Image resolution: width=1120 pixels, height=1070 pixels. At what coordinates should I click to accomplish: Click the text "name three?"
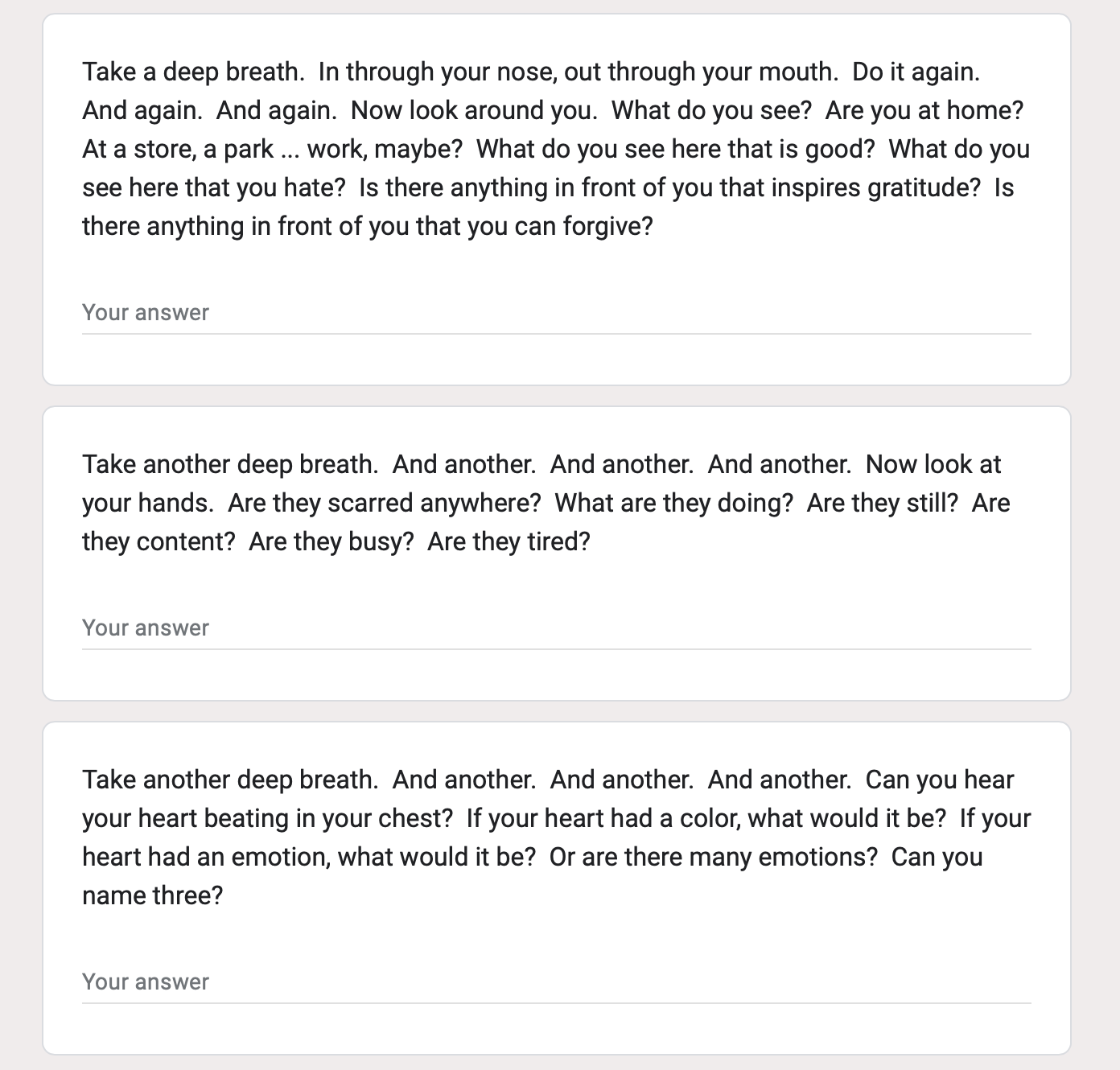point(152,895)
